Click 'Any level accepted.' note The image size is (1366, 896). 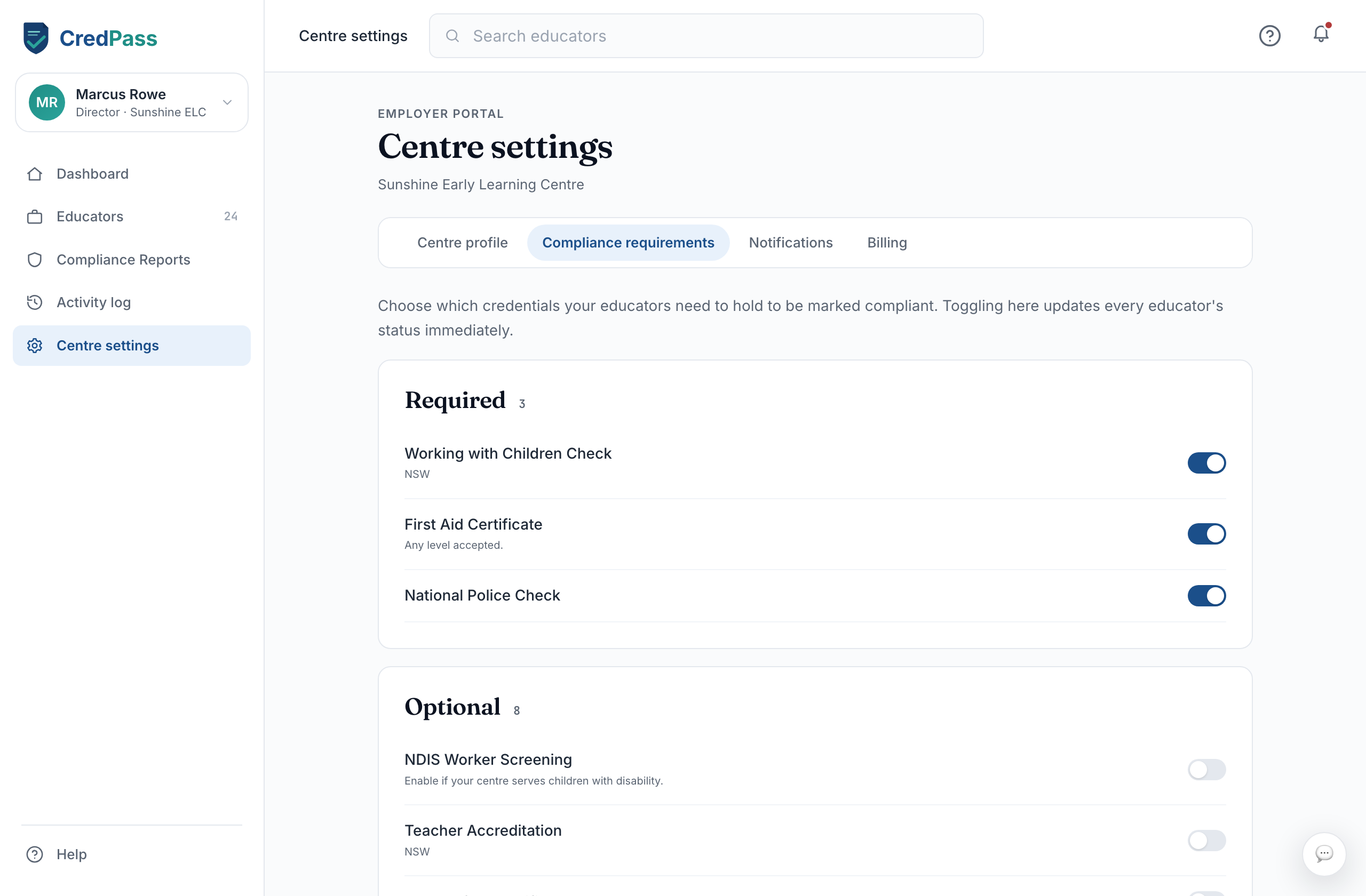coord(454,545)
